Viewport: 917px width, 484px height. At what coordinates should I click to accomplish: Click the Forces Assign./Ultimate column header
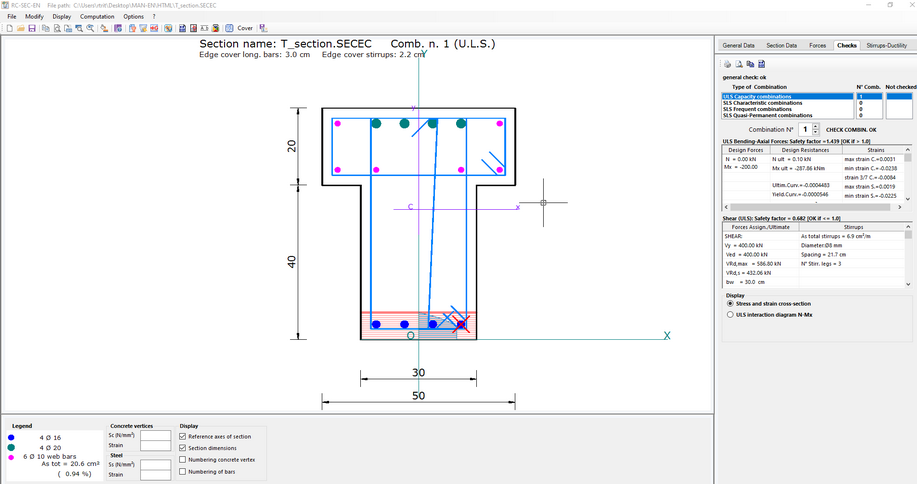coord(760,227)
